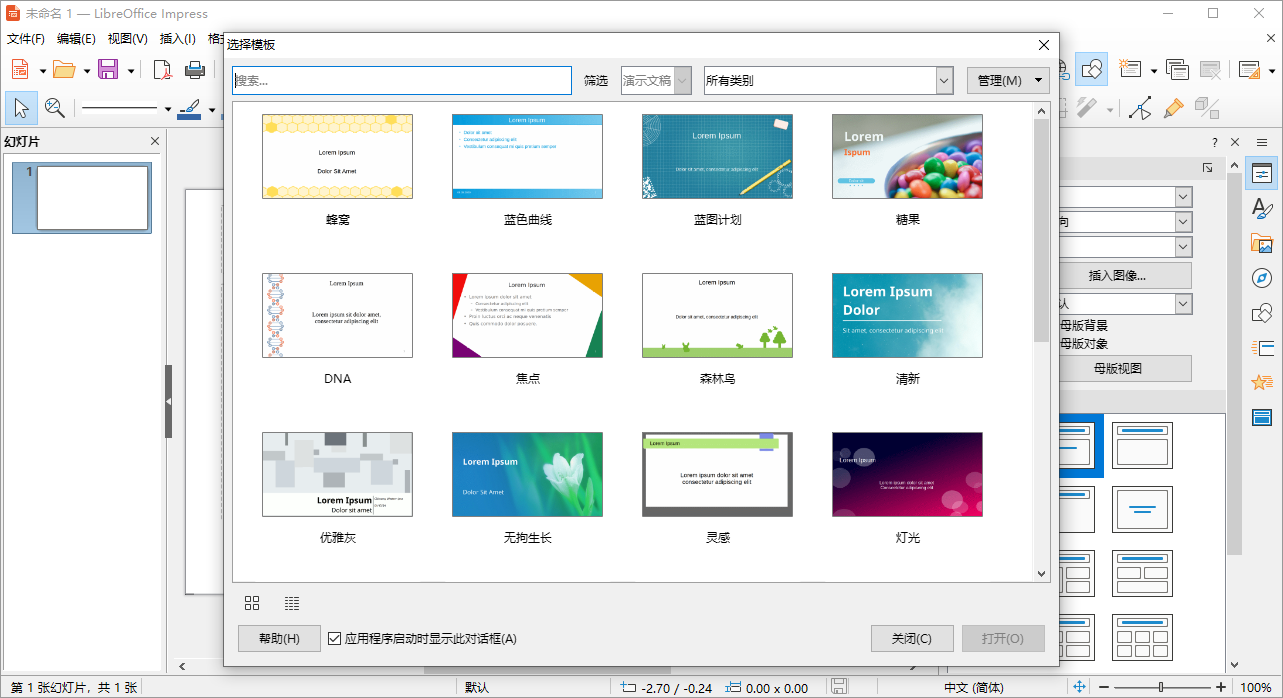The width and height of the screenshot is (1283, 698).
Task: Open the 视图(V) menu
Action: [x=126, y=39]
